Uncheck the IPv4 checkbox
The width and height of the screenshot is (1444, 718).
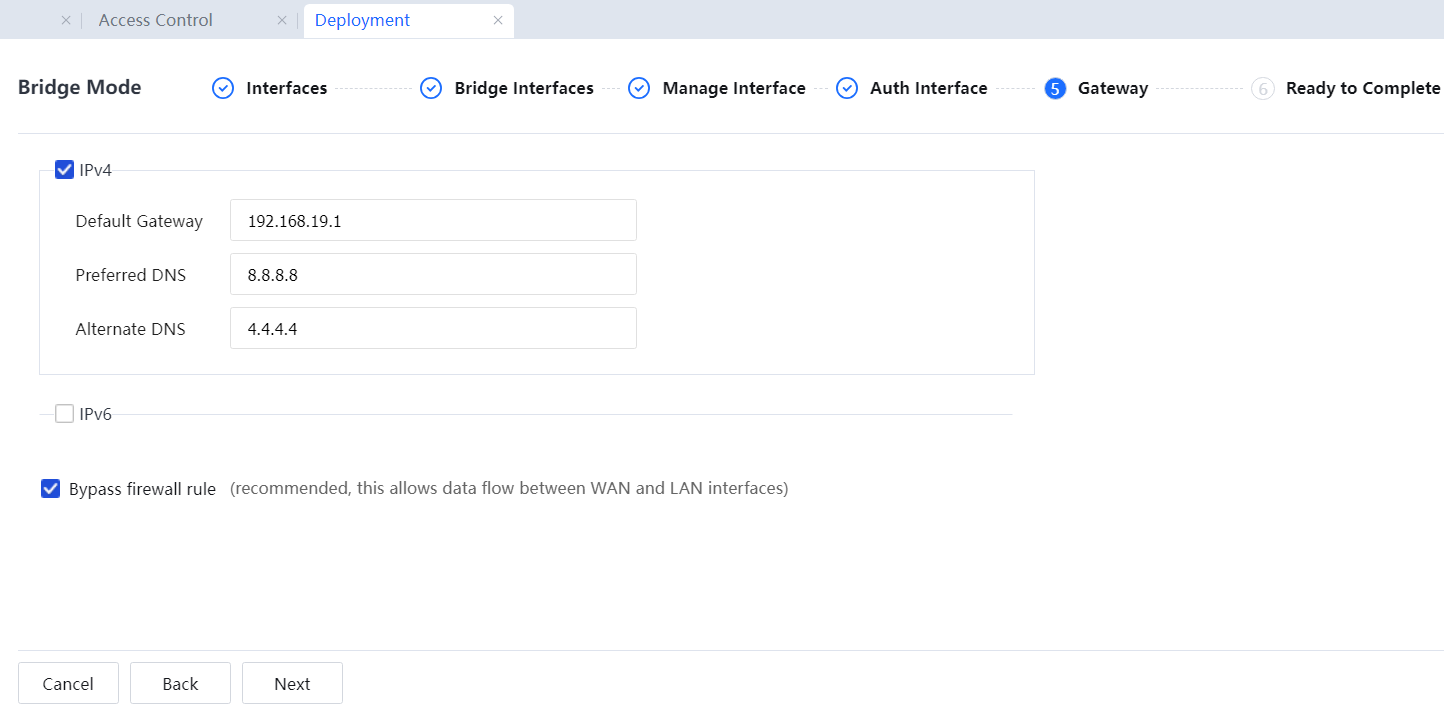pos(65,170)
